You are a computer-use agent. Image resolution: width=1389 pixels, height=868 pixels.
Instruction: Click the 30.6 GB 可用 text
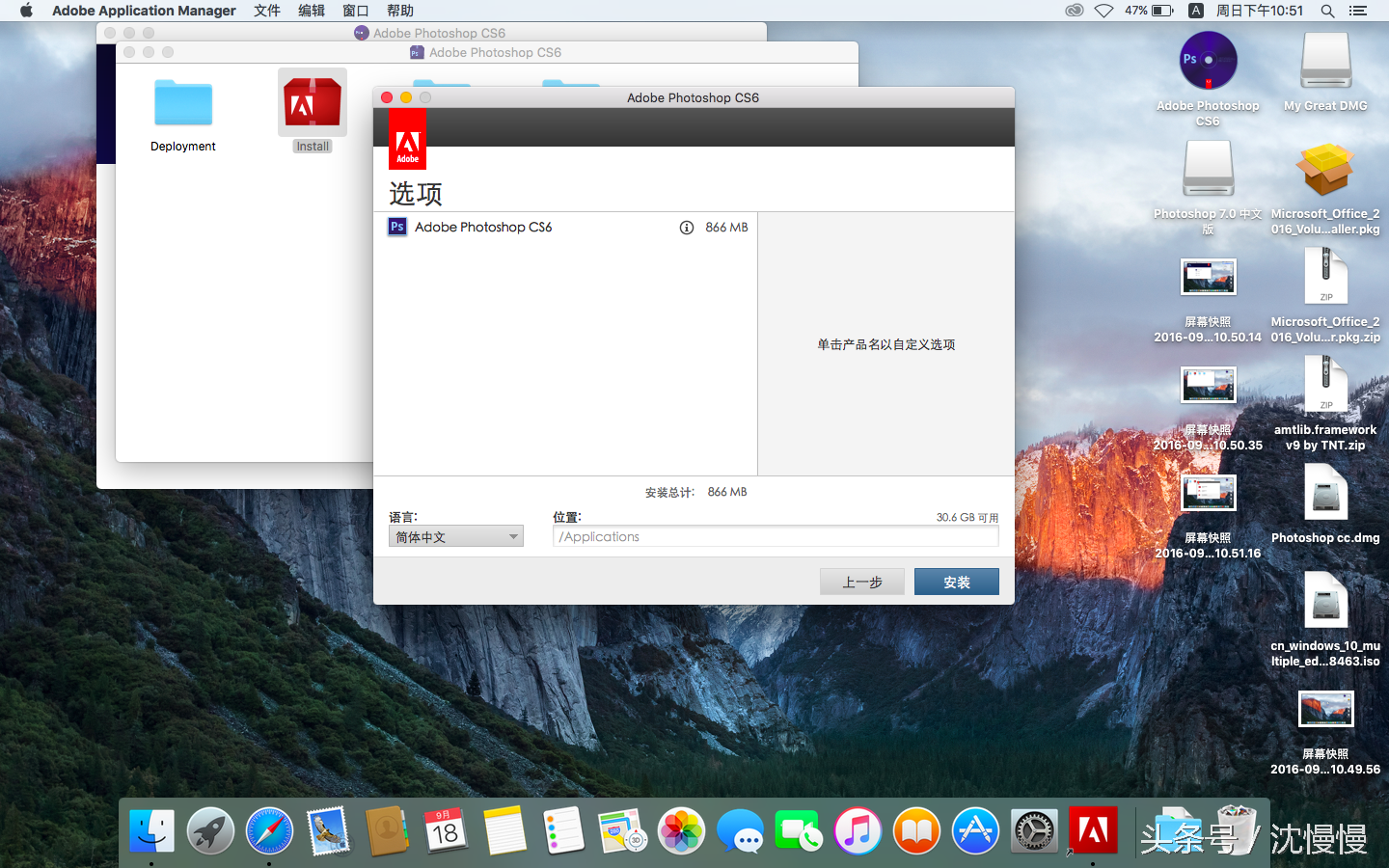click(967, 518)
